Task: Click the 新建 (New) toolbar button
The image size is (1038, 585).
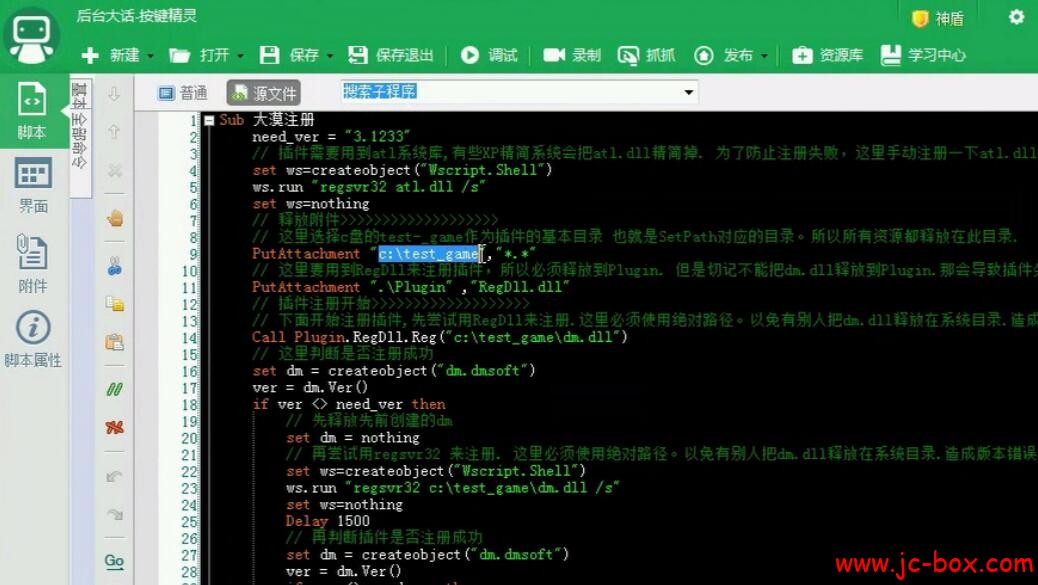Action: tap(110, 55)
